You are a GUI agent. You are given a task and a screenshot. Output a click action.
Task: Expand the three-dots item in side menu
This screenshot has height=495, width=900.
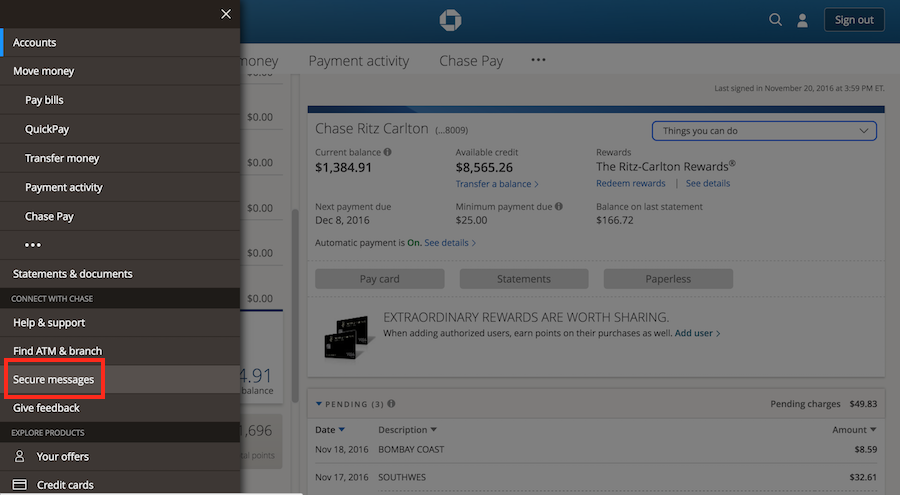pos(33,245)
